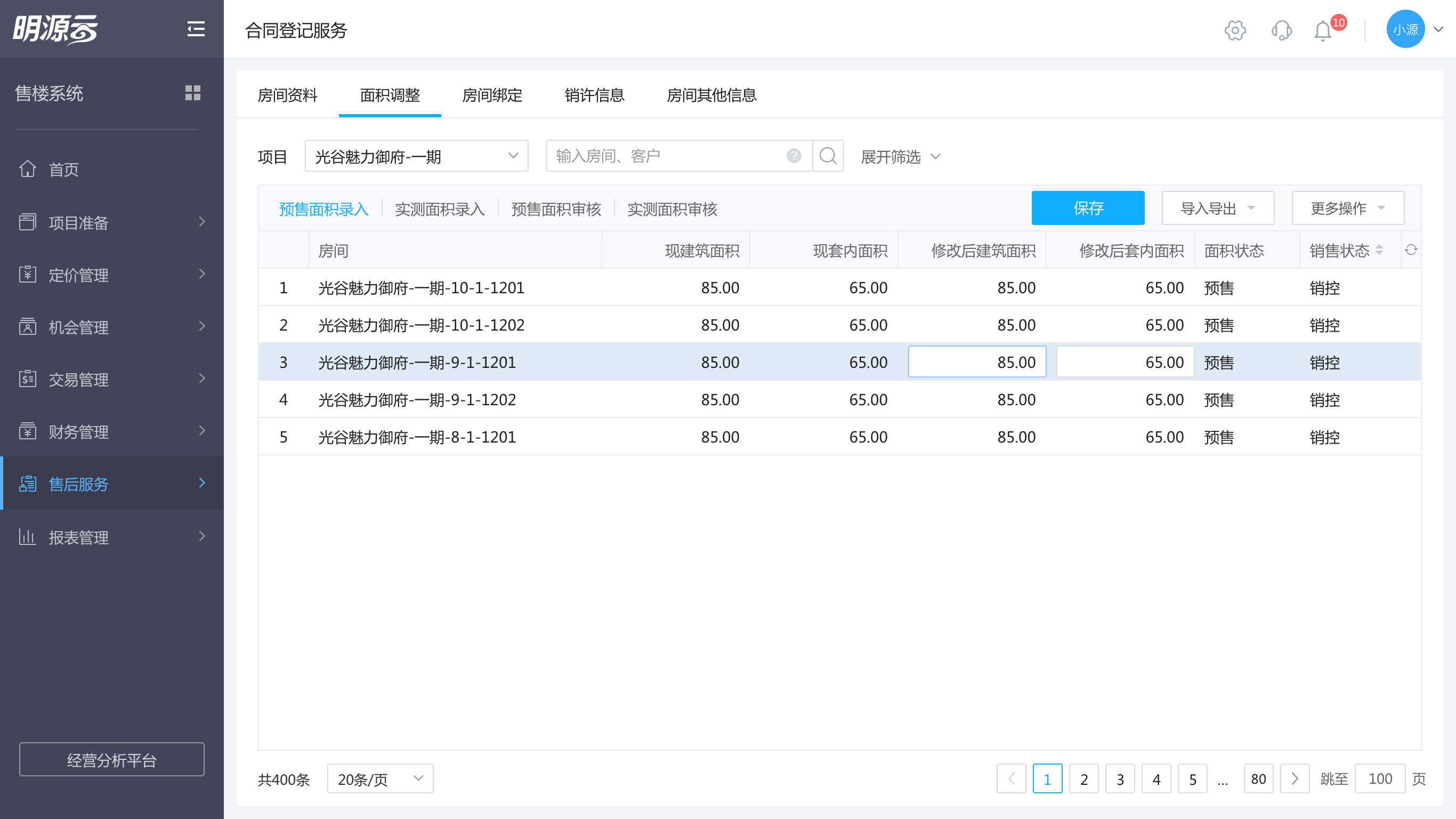The image size is (1456, 819).
Task: Select 实测面积审核 sub-tab
Action: tap(672, 209)
